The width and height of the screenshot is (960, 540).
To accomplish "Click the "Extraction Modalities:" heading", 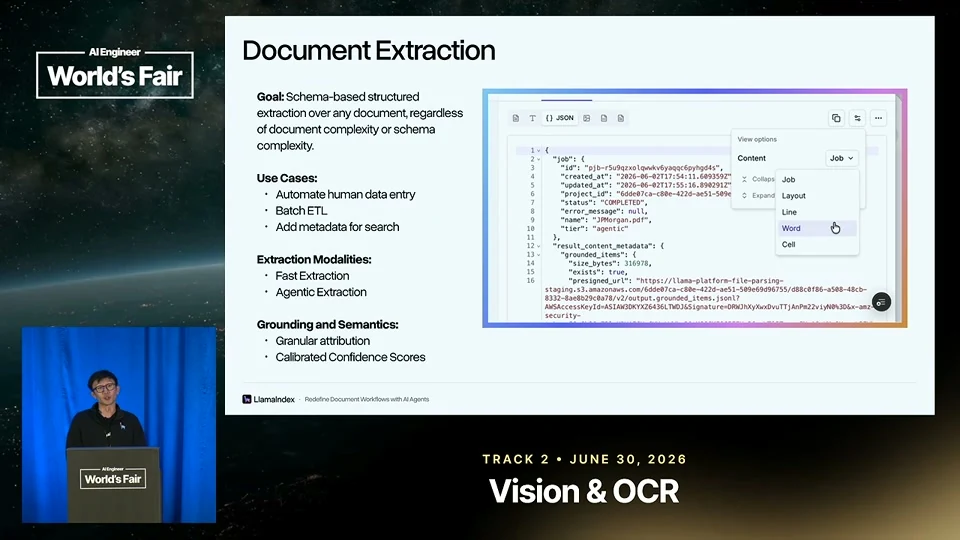I will (314, 260).
